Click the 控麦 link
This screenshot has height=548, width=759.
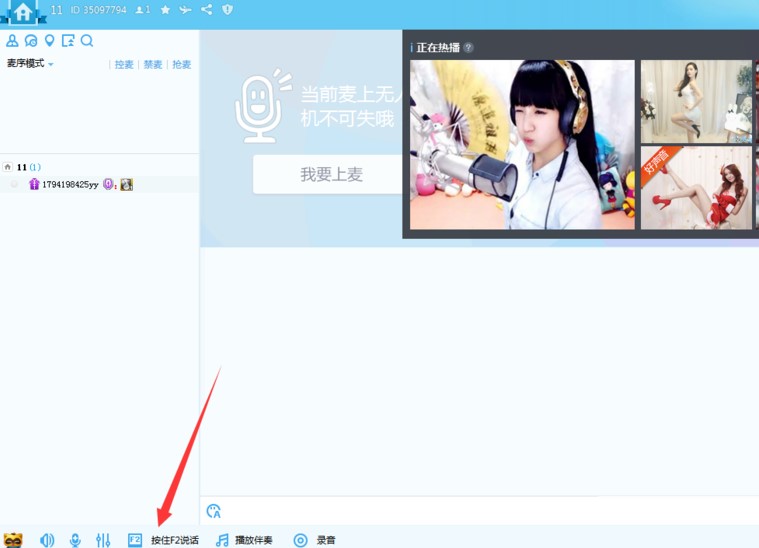pos(124,64)
